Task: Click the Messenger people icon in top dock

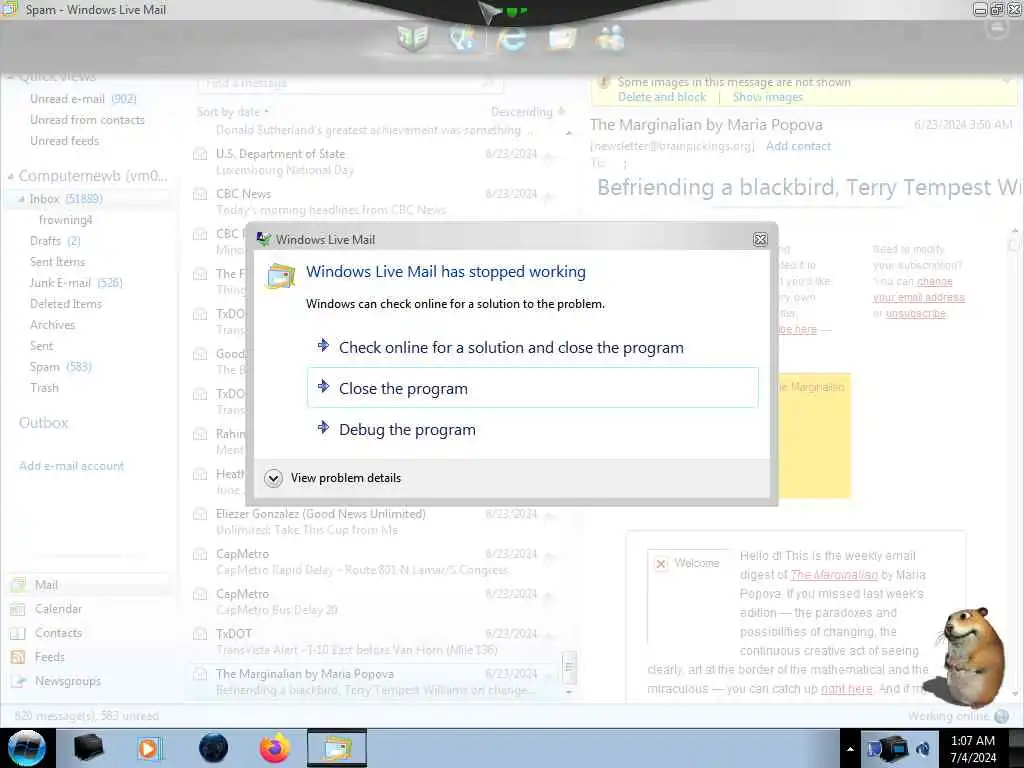Action: (610, 38)
